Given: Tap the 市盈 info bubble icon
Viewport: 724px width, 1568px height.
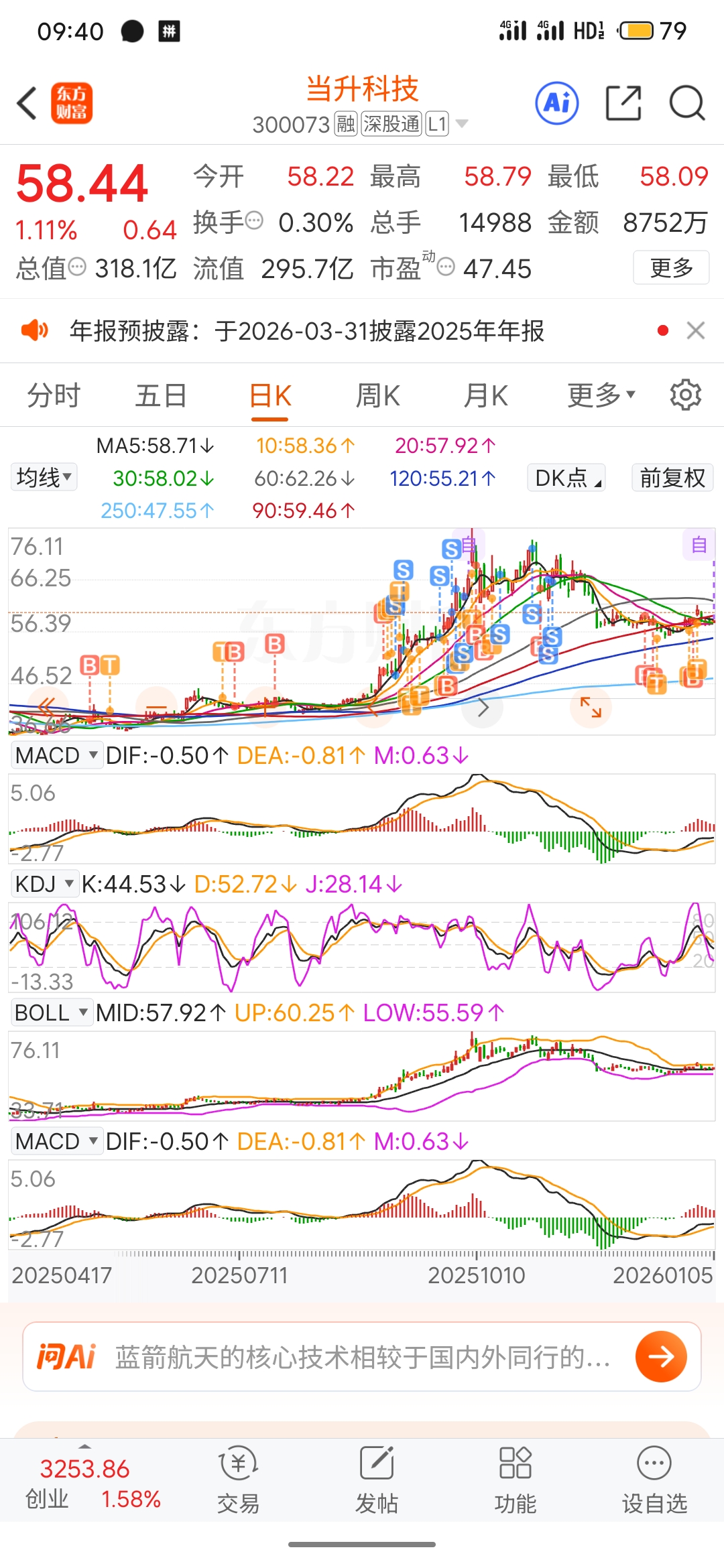Looking at the screenshot, I should tap(446, 267).
